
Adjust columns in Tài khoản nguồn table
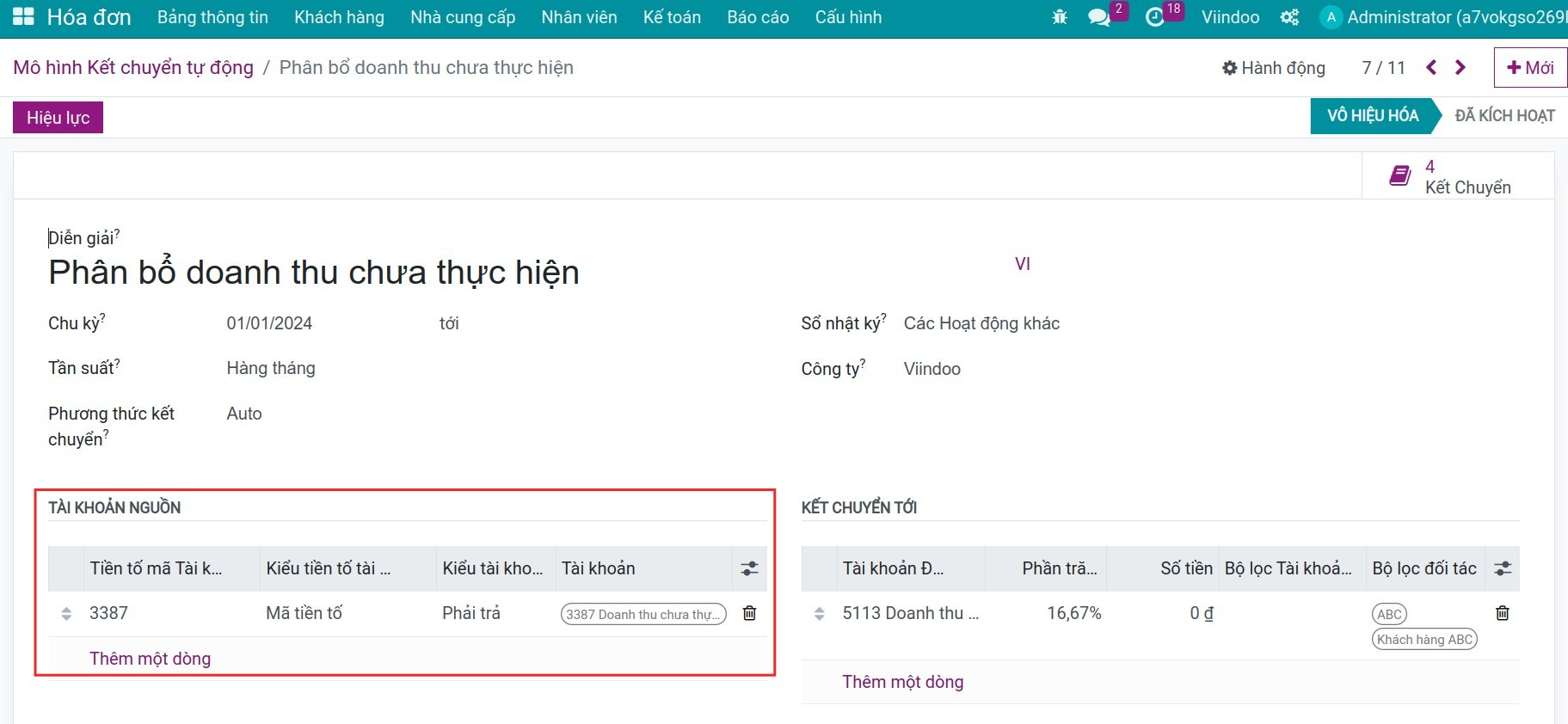(749, 568)
